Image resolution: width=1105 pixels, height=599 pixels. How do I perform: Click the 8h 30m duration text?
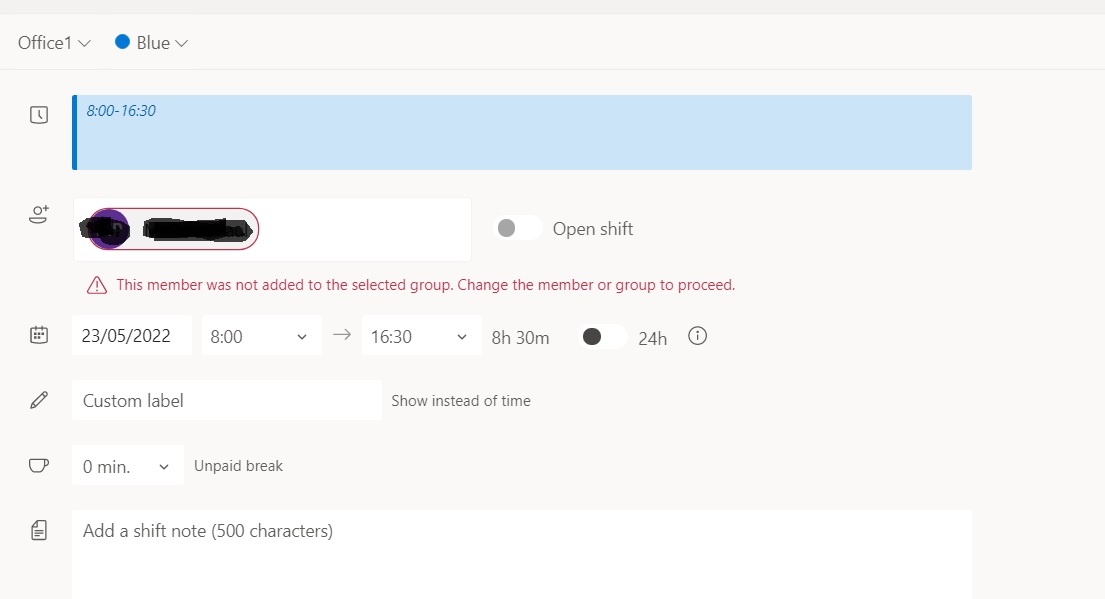[x=520, y=338]
